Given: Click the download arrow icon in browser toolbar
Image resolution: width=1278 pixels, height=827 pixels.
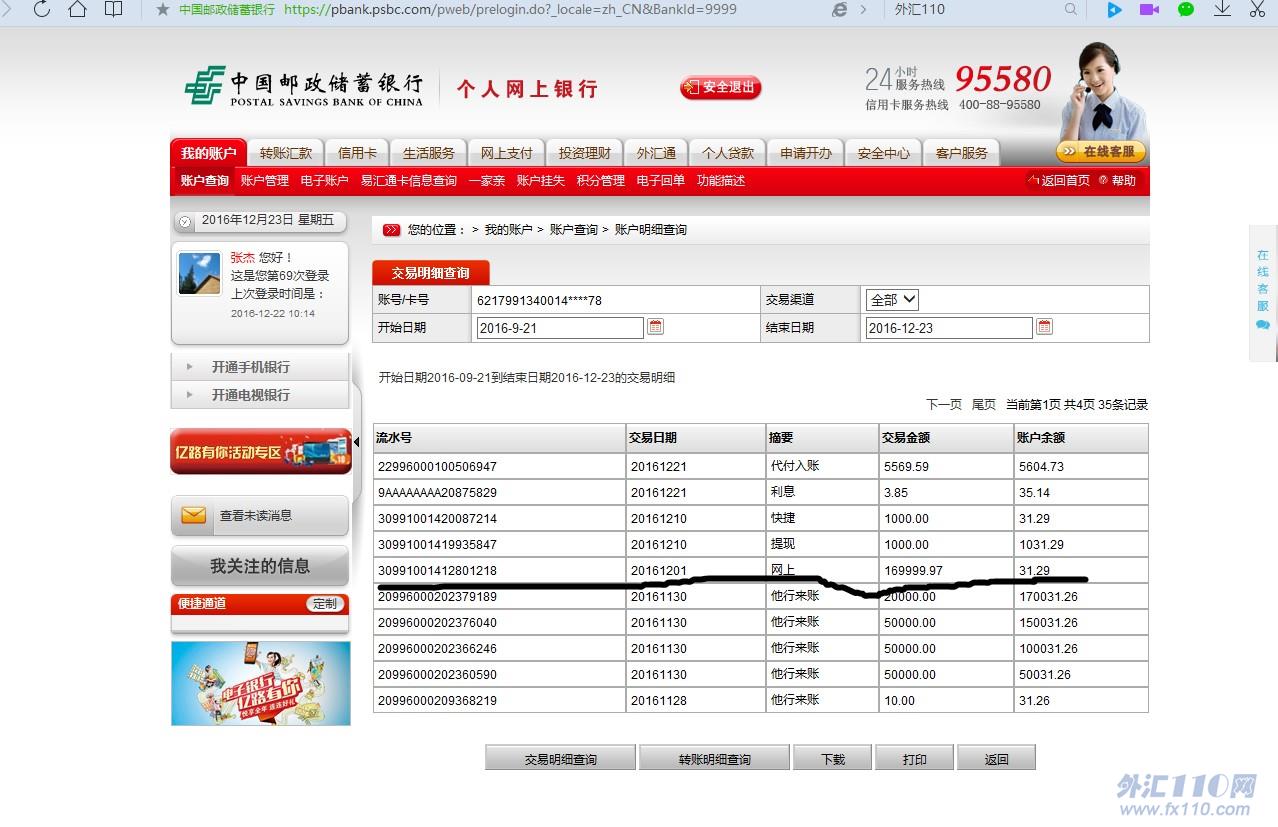Looking at the screenshot, I should [x=1222, y=10].
